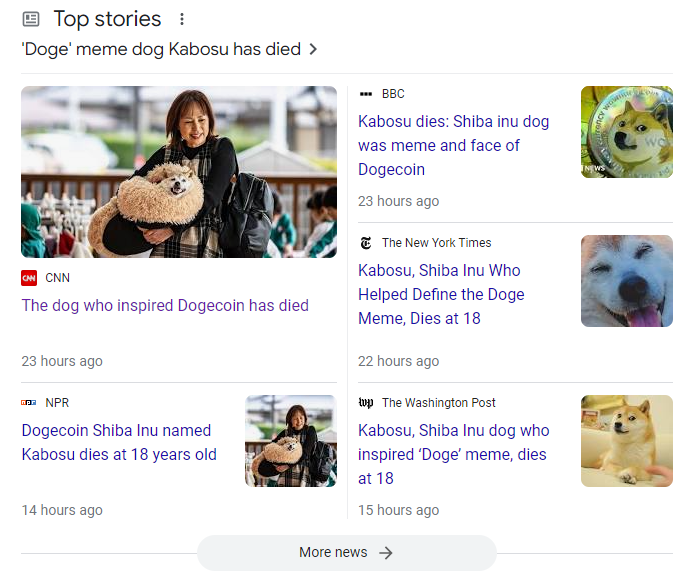Image resolution: width=699 pixels, height=585 pixels.
Task: Expand the 'Doge' meme dog headline chevron
Action: 313,49
